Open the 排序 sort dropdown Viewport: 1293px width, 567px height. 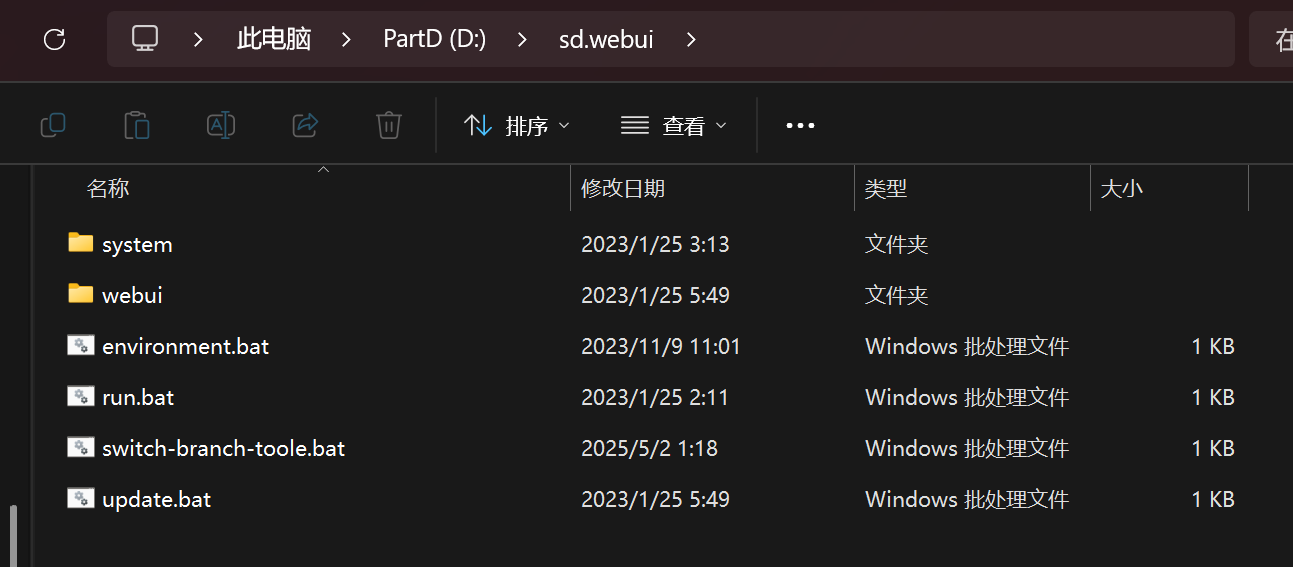(517, 125)
